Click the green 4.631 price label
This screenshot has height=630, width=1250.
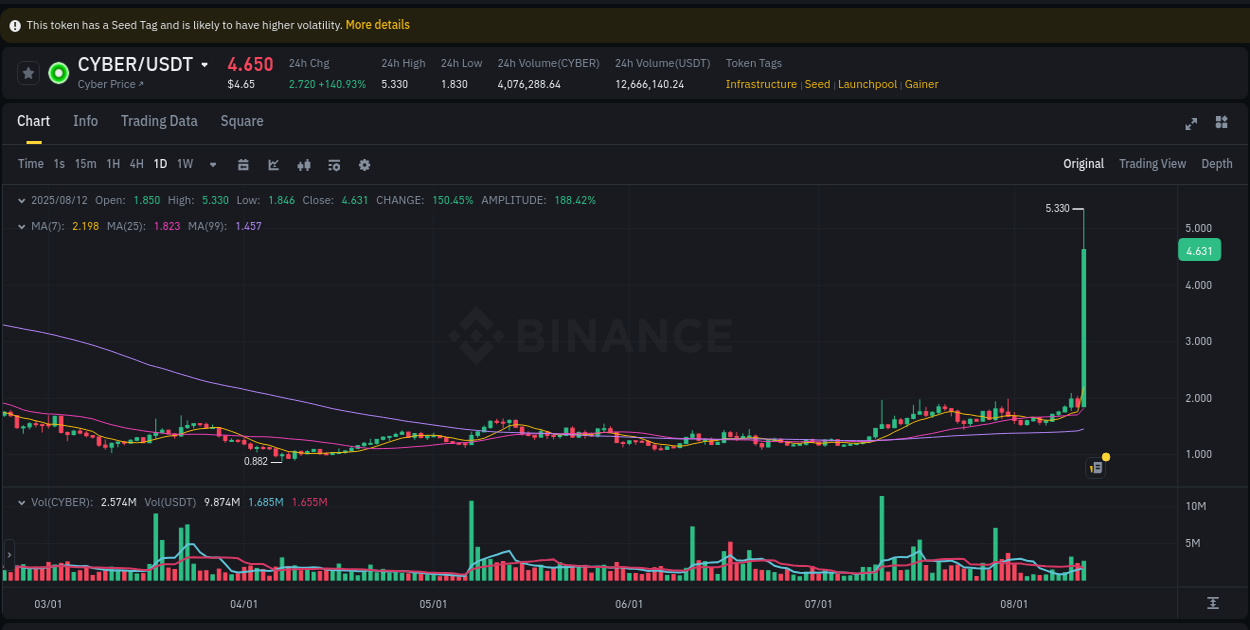[1199, 250]
